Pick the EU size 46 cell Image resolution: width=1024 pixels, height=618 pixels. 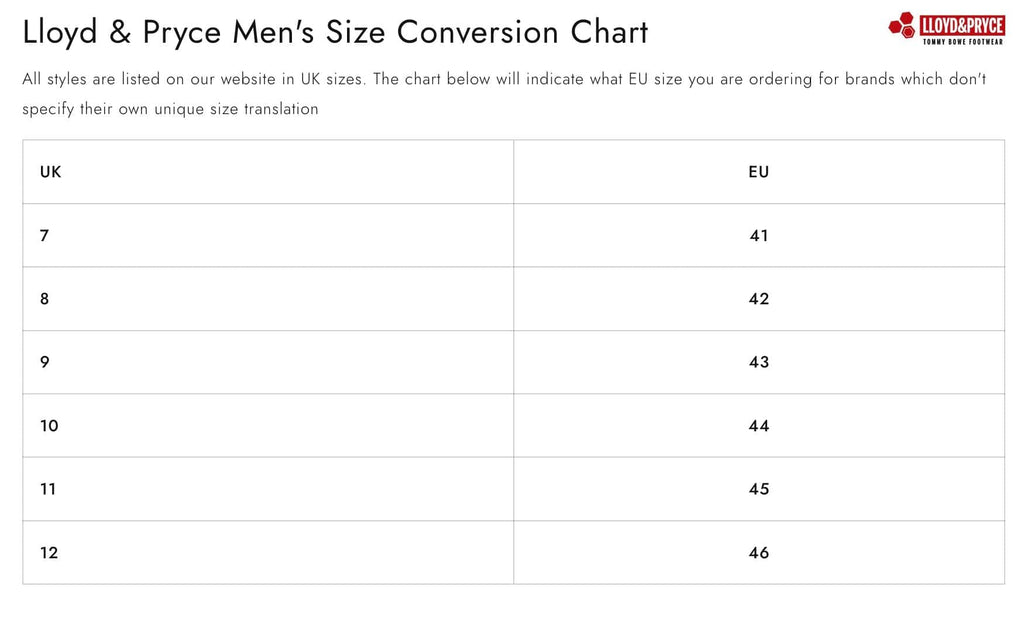coord(759,553)
